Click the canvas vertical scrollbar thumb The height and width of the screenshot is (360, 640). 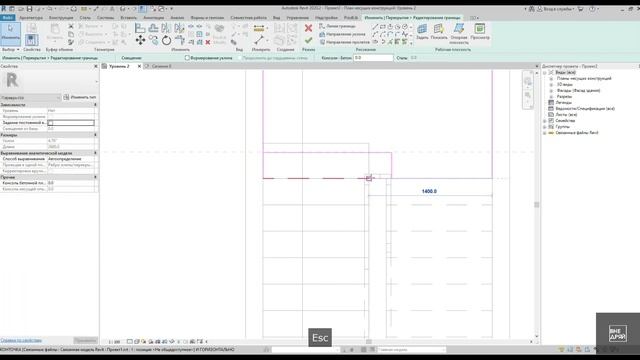[x=537, y=204]
